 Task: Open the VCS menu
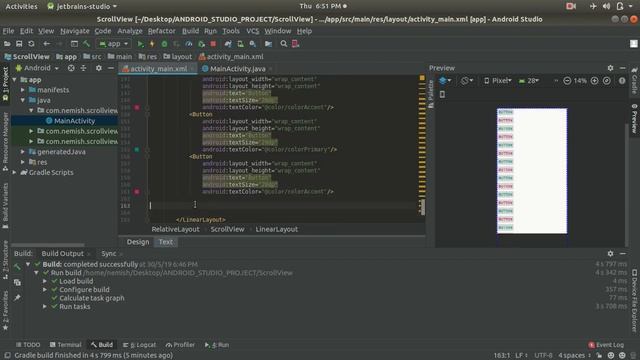252,31
